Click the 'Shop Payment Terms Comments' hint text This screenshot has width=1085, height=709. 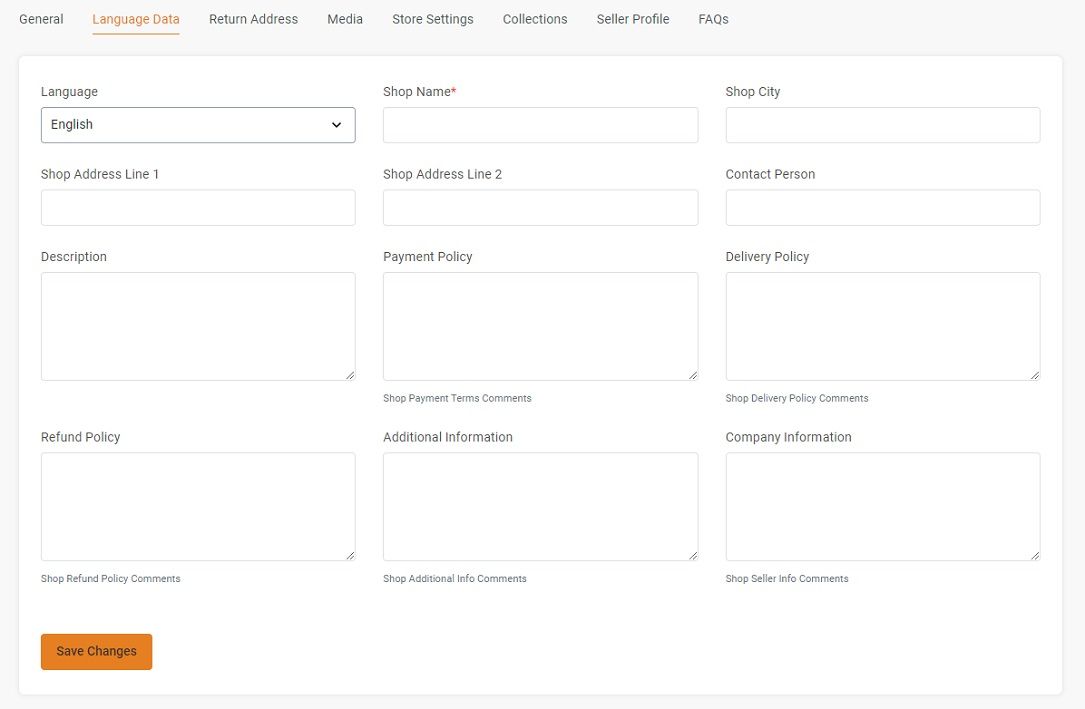(x=457, y=398)
